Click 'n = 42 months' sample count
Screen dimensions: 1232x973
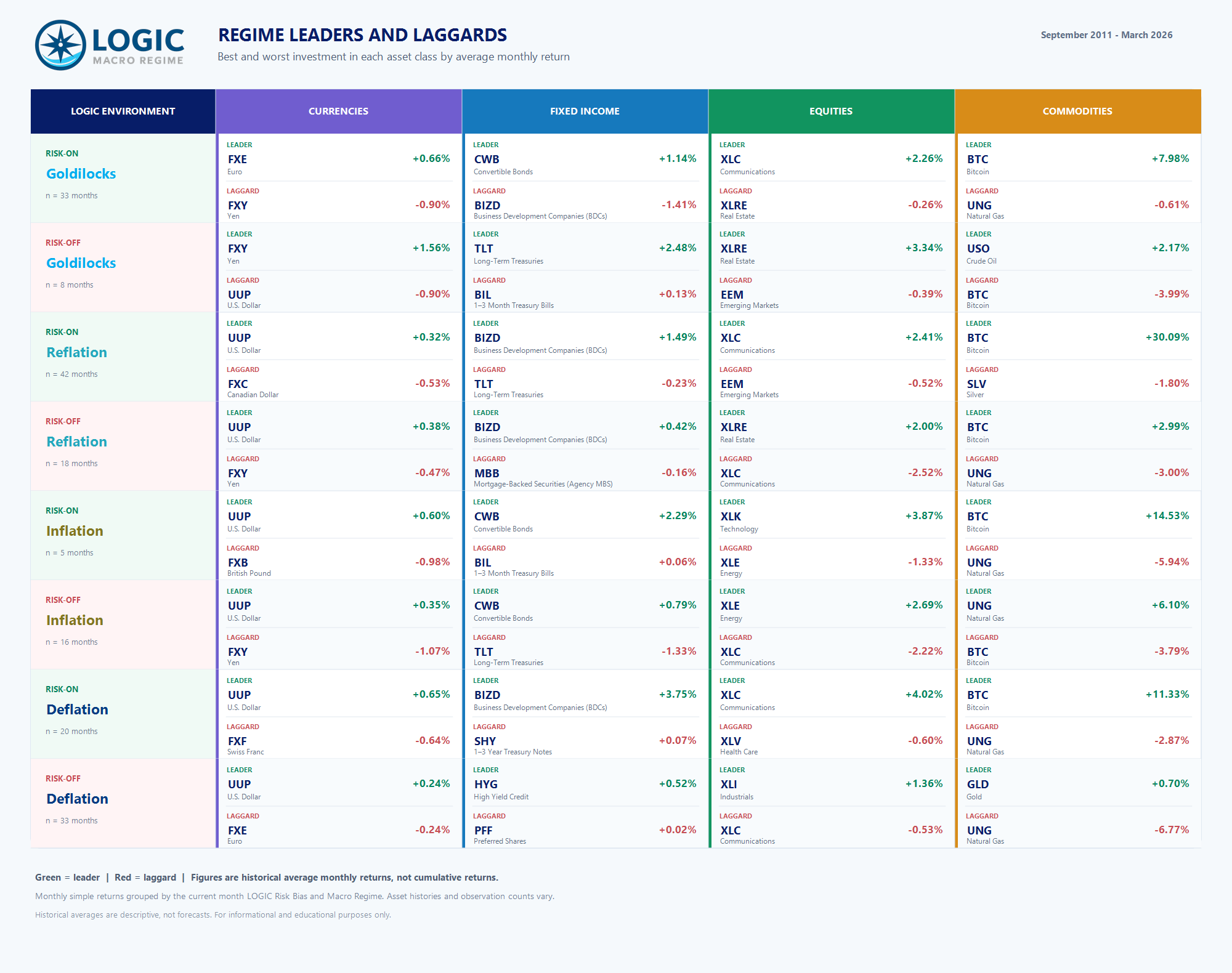tap(71, 374)
